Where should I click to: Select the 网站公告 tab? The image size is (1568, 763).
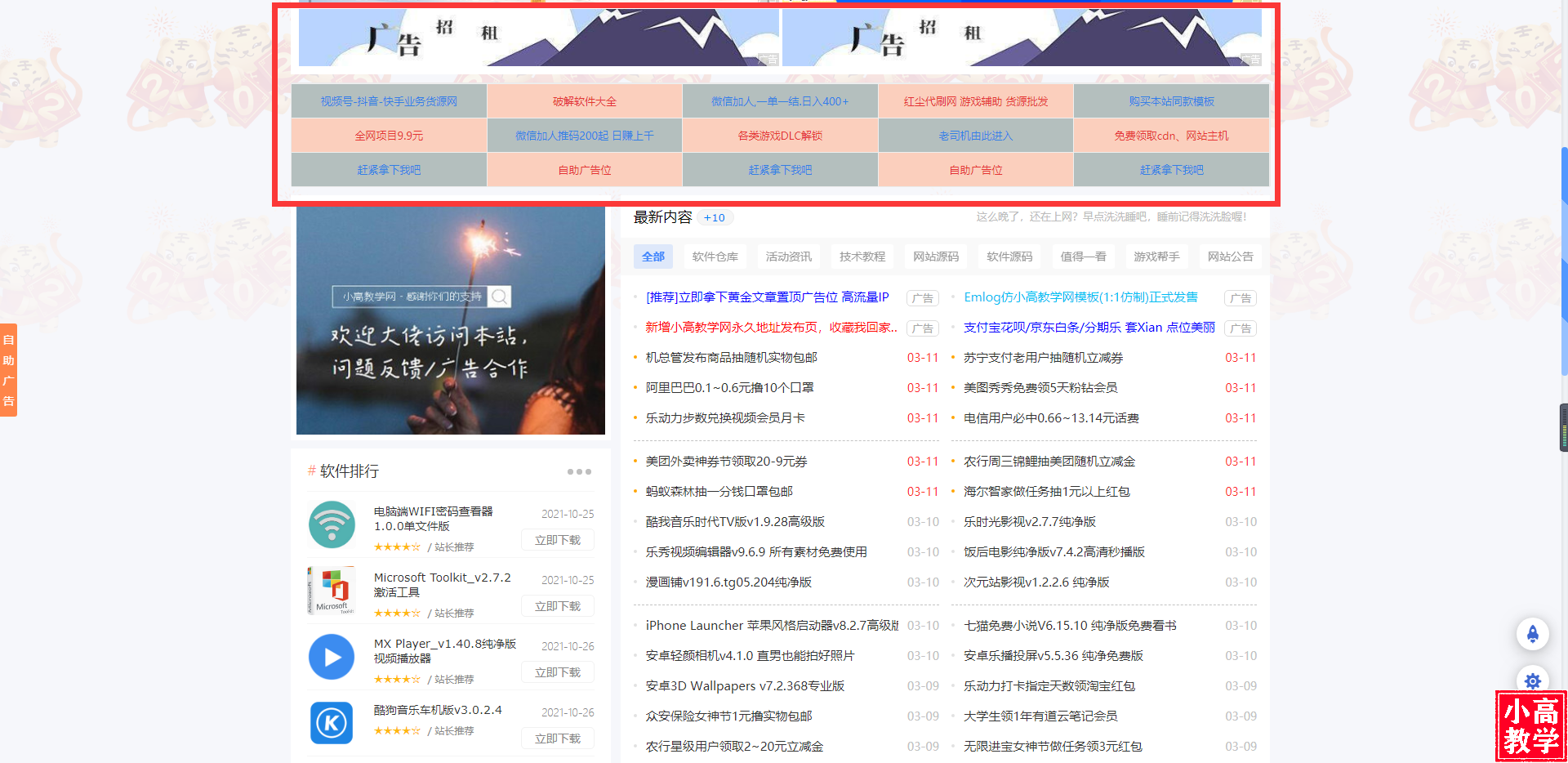(1231, 257)
